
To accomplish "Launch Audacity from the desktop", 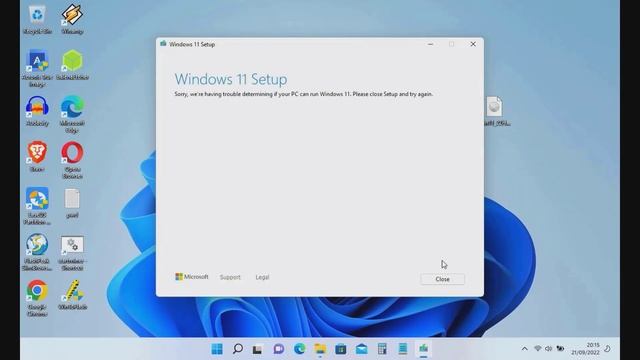I will point(37,111).
